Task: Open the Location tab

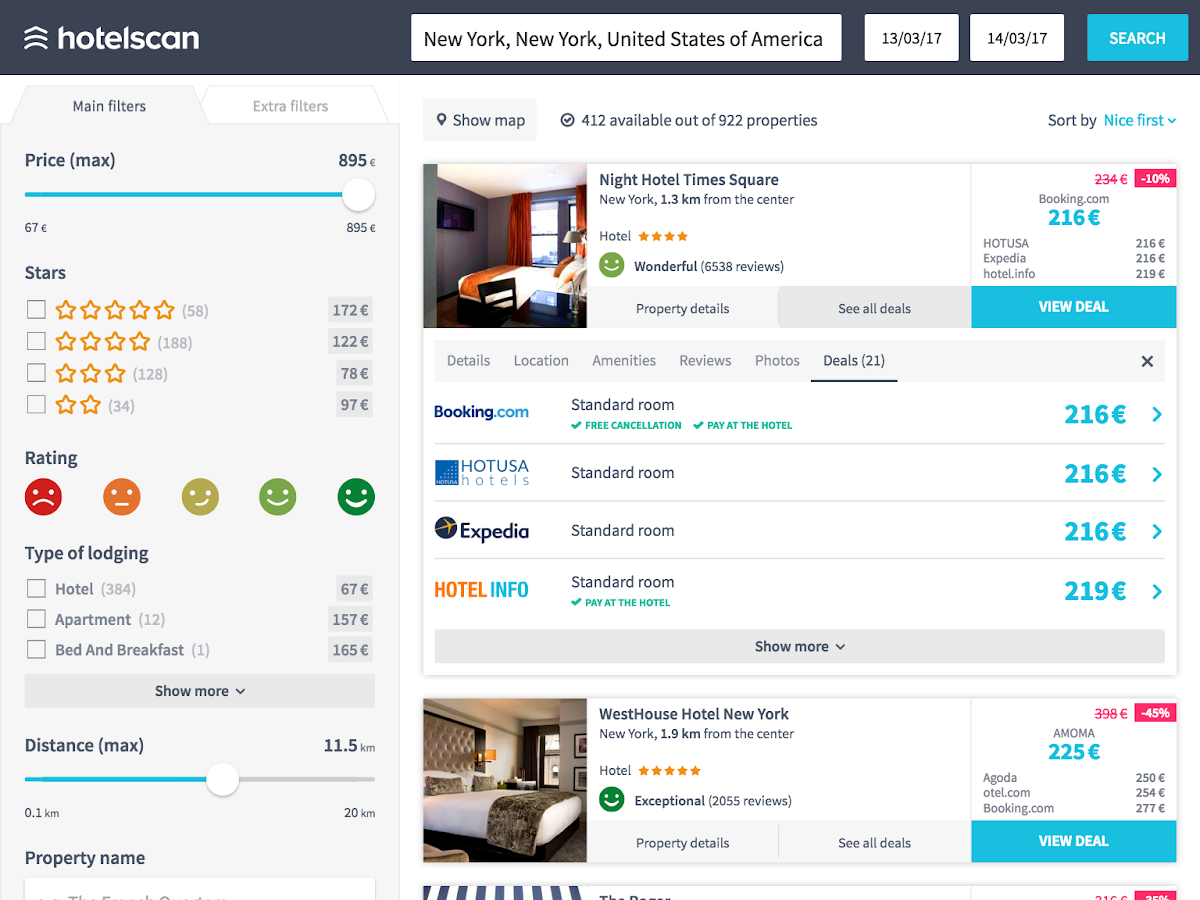Action: pos(541,361)
